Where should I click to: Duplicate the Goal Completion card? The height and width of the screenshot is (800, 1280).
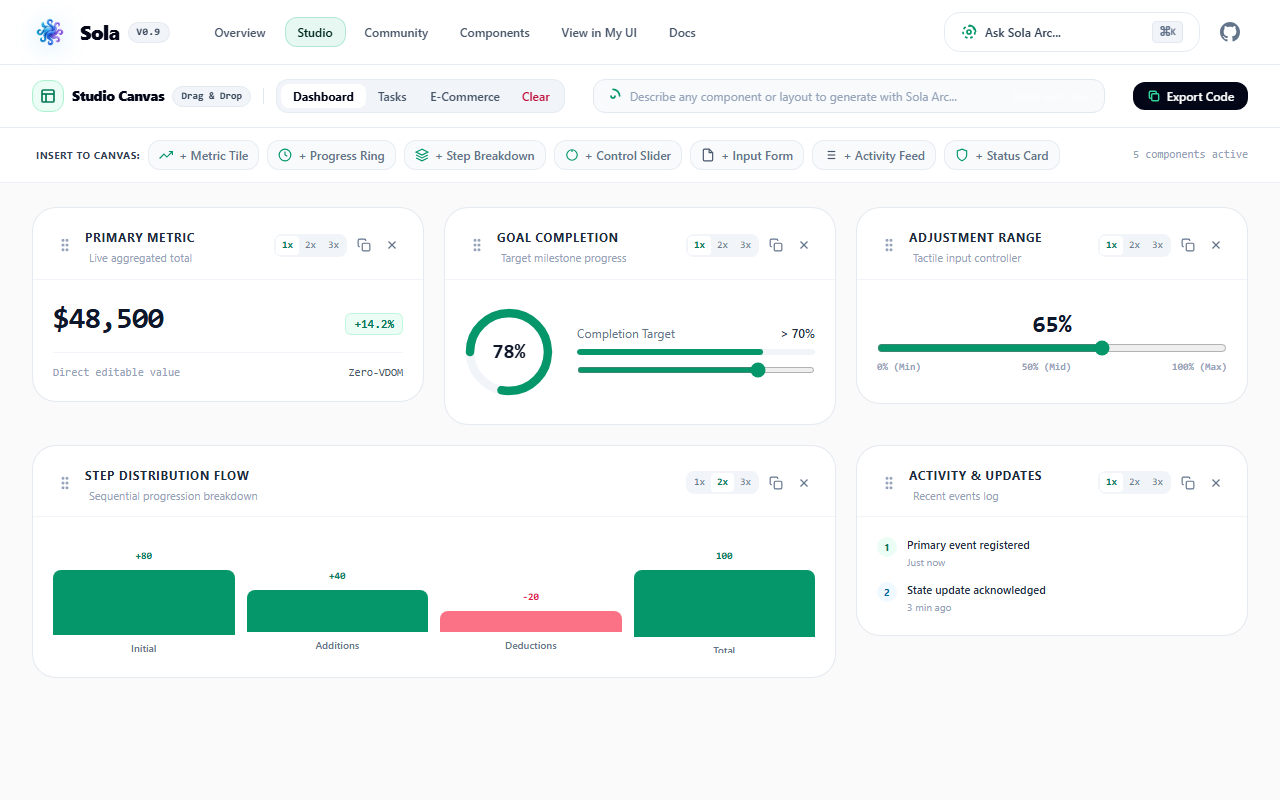tap(776, 245)
